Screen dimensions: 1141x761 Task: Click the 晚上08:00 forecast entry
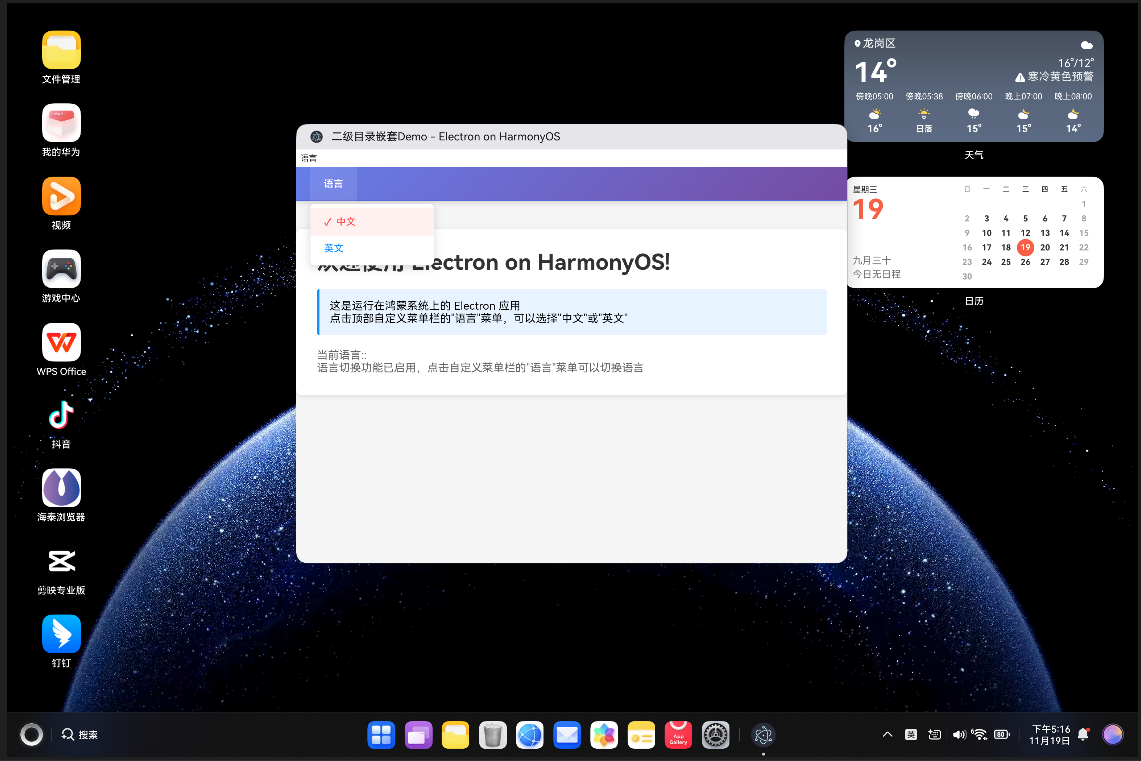(x=1073, y=113)
